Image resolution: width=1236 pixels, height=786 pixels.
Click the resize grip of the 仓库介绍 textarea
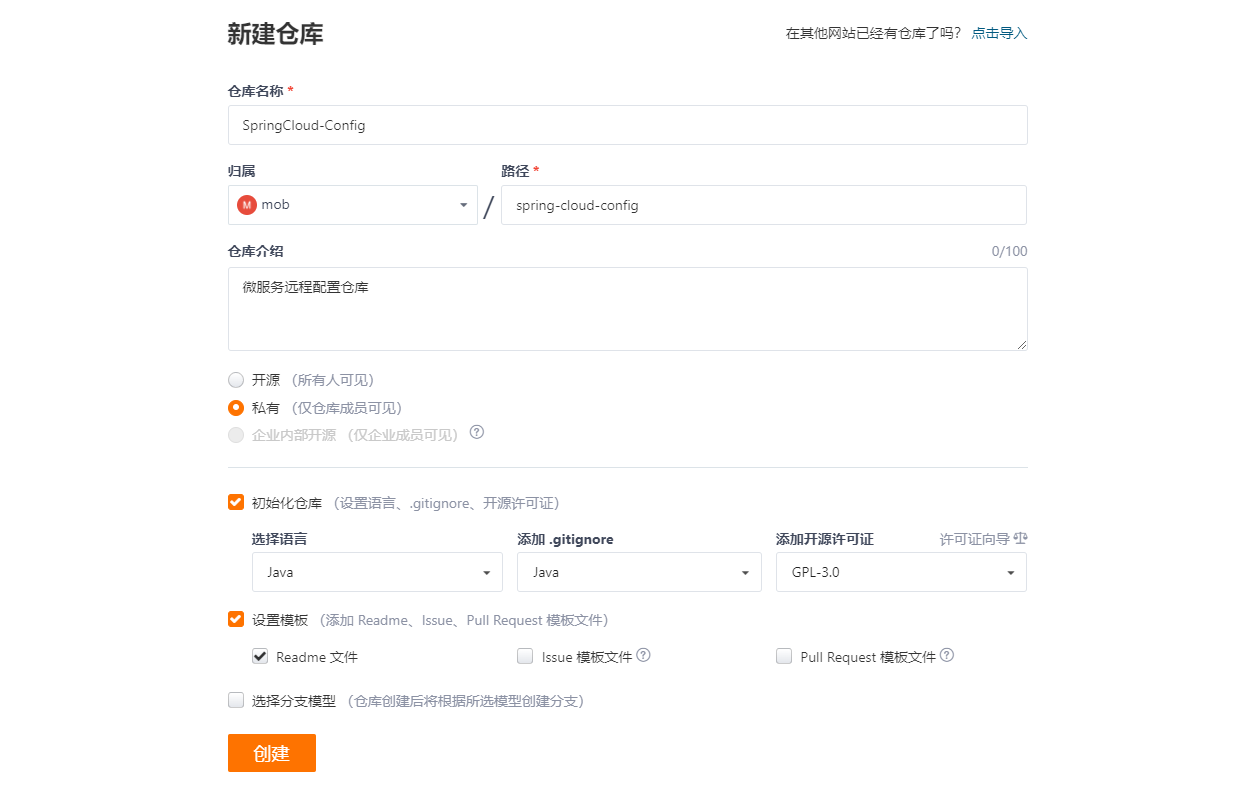point(1022,345)
